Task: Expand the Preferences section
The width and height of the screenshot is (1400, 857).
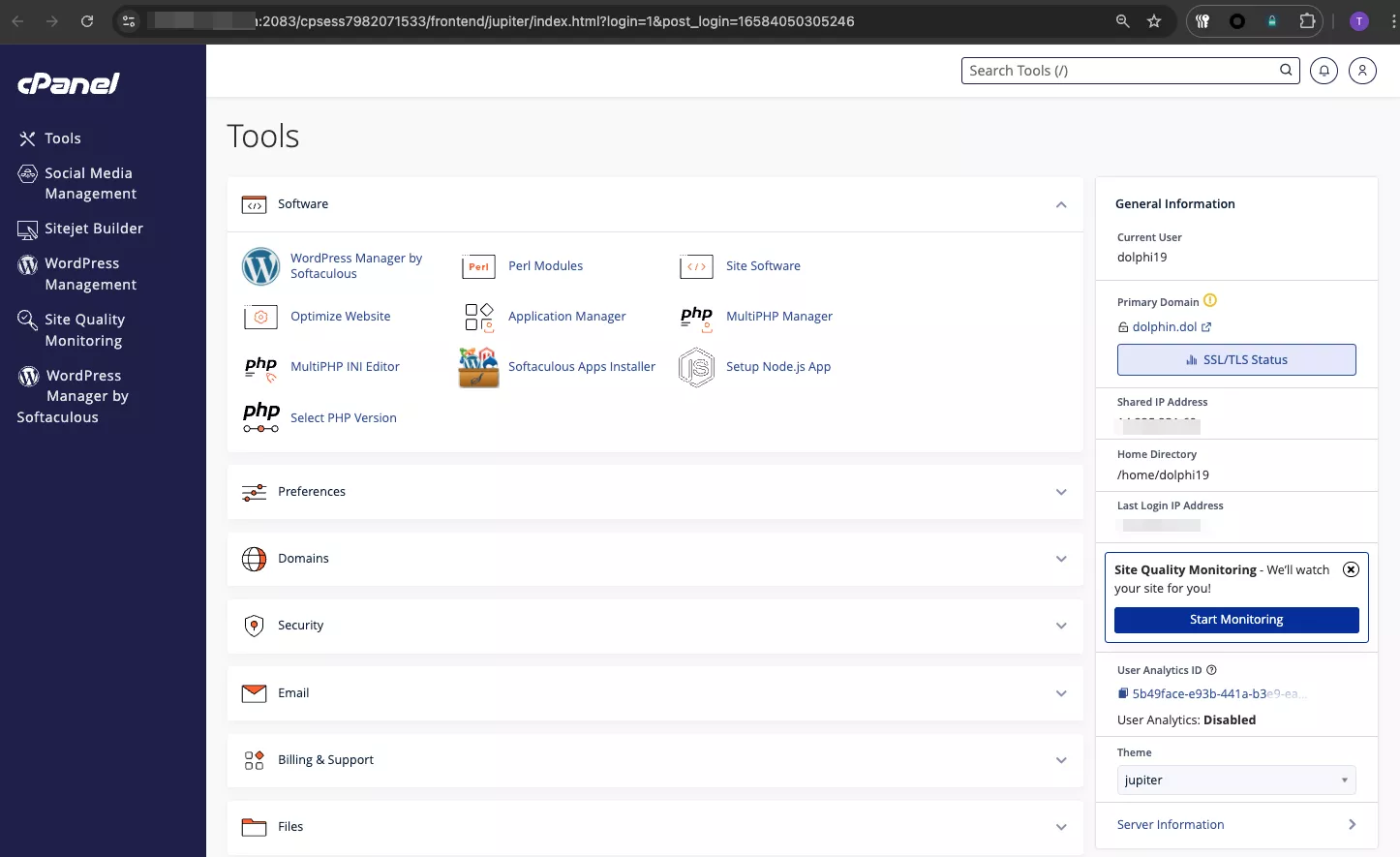Action: [1061, 492]
